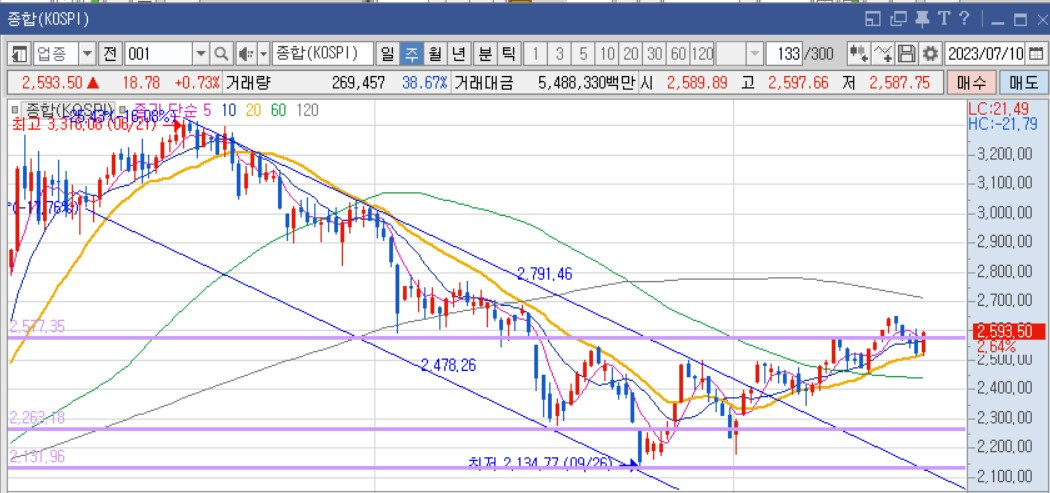The width and height of the screenshot is (1050, 493).
Task: Click the speaker sound alert icon
Action: [246, 54]
